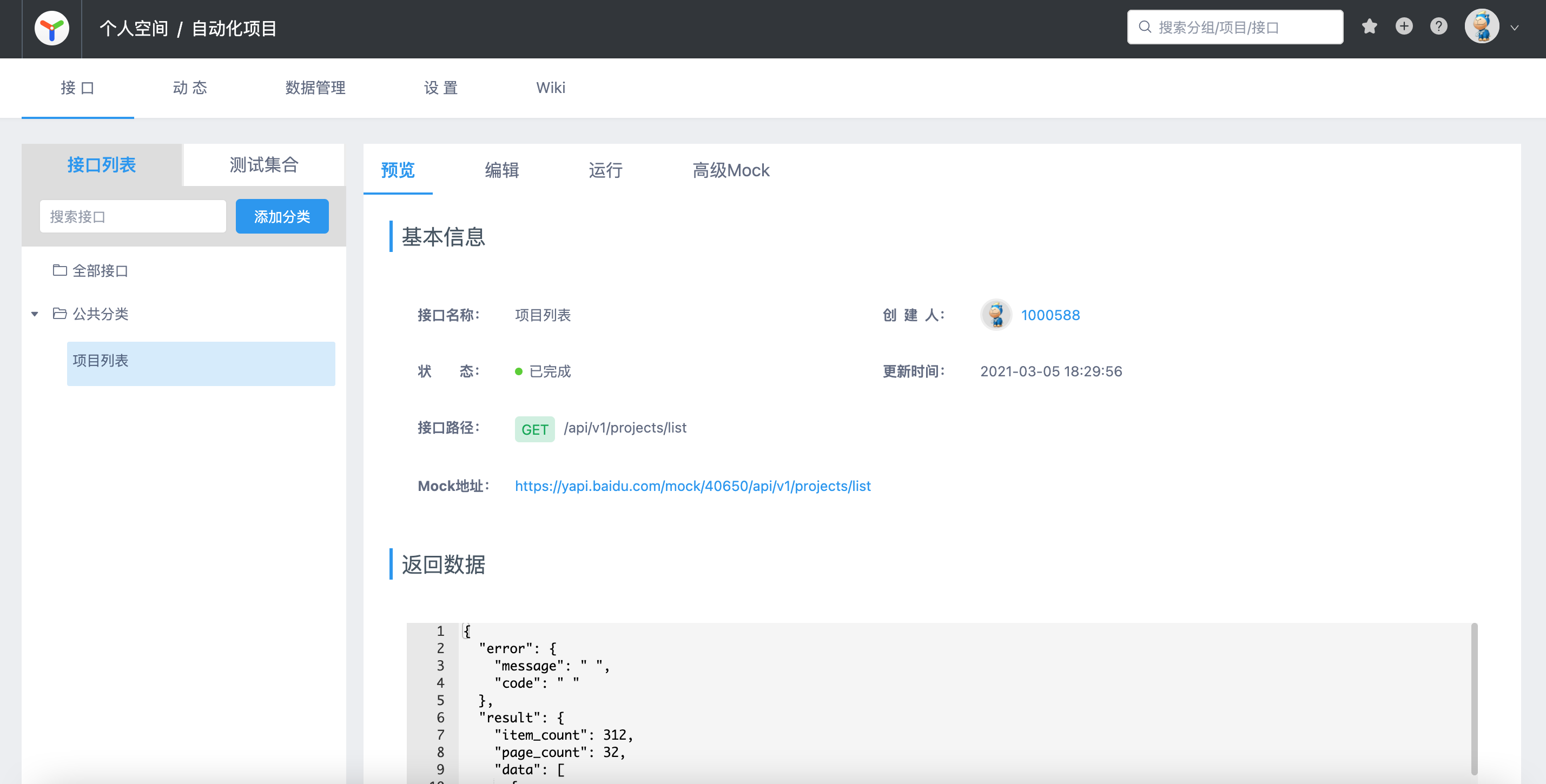The width and height of the screenshot is (1546, 784).
Task: Switch to the 编辑 tab
Action: 502,170
